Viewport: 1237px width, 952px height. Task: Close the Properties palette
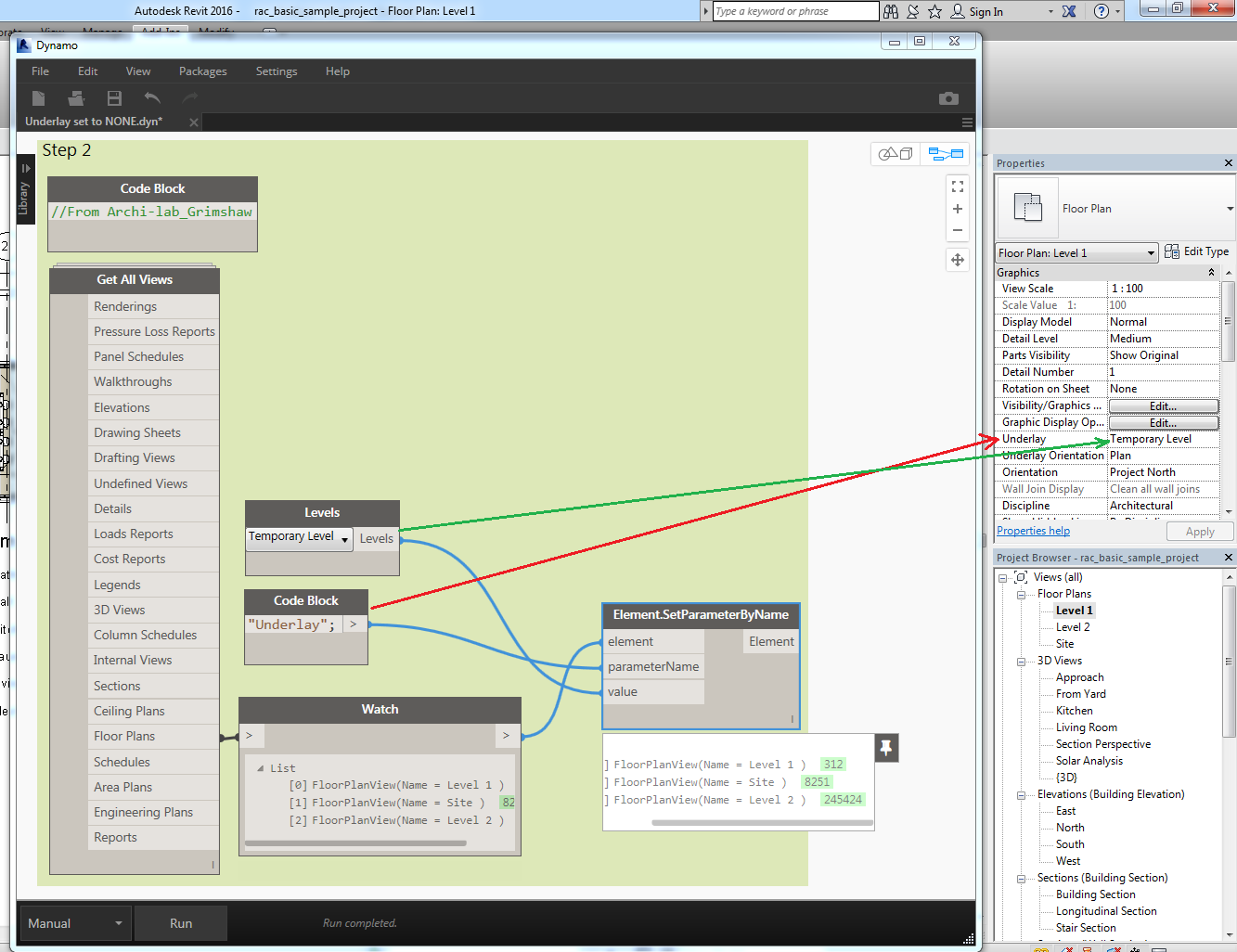1229,163
